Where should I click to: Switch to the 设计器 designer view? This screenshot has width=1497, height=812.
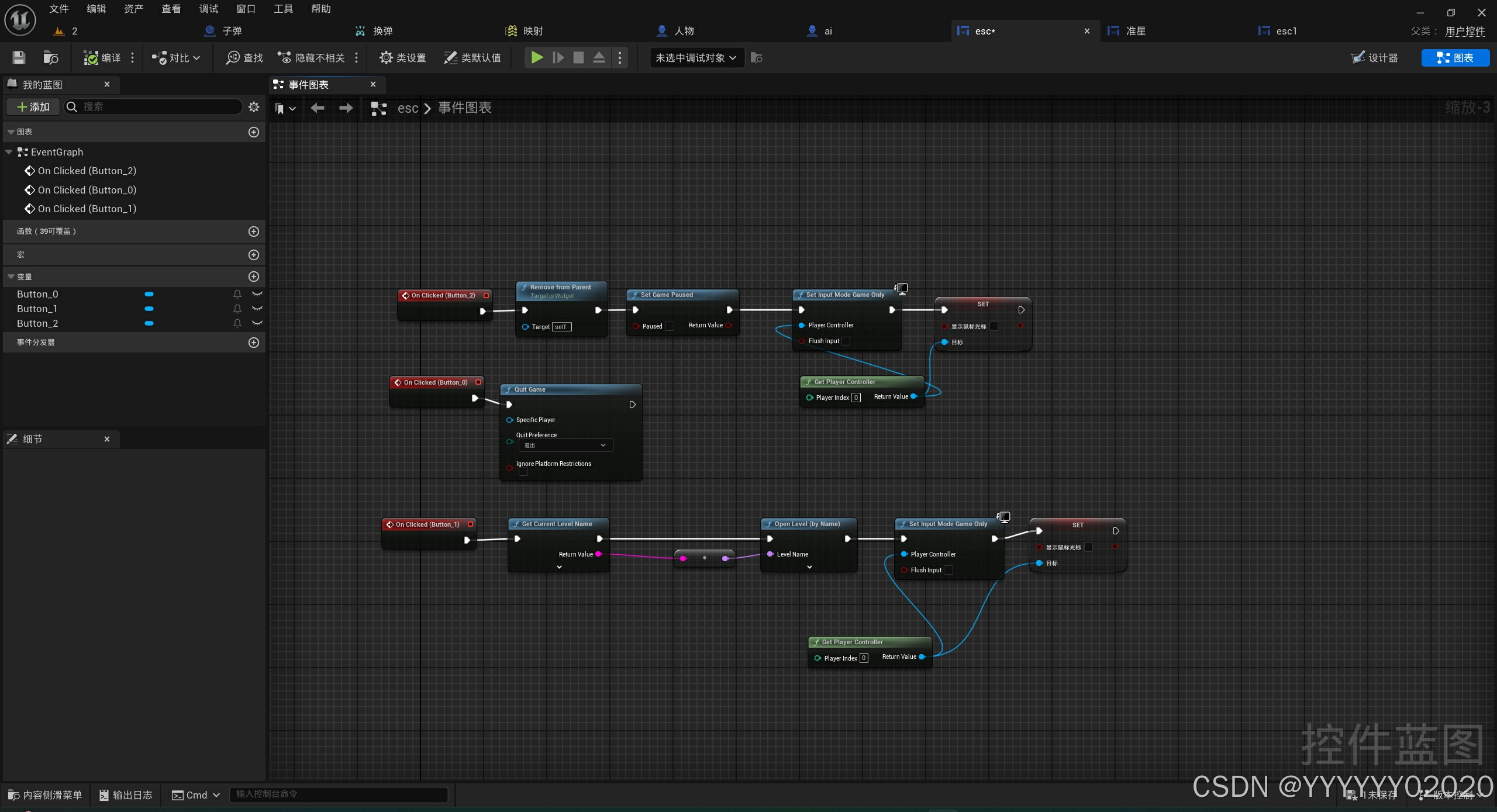tap(1375, 57)
